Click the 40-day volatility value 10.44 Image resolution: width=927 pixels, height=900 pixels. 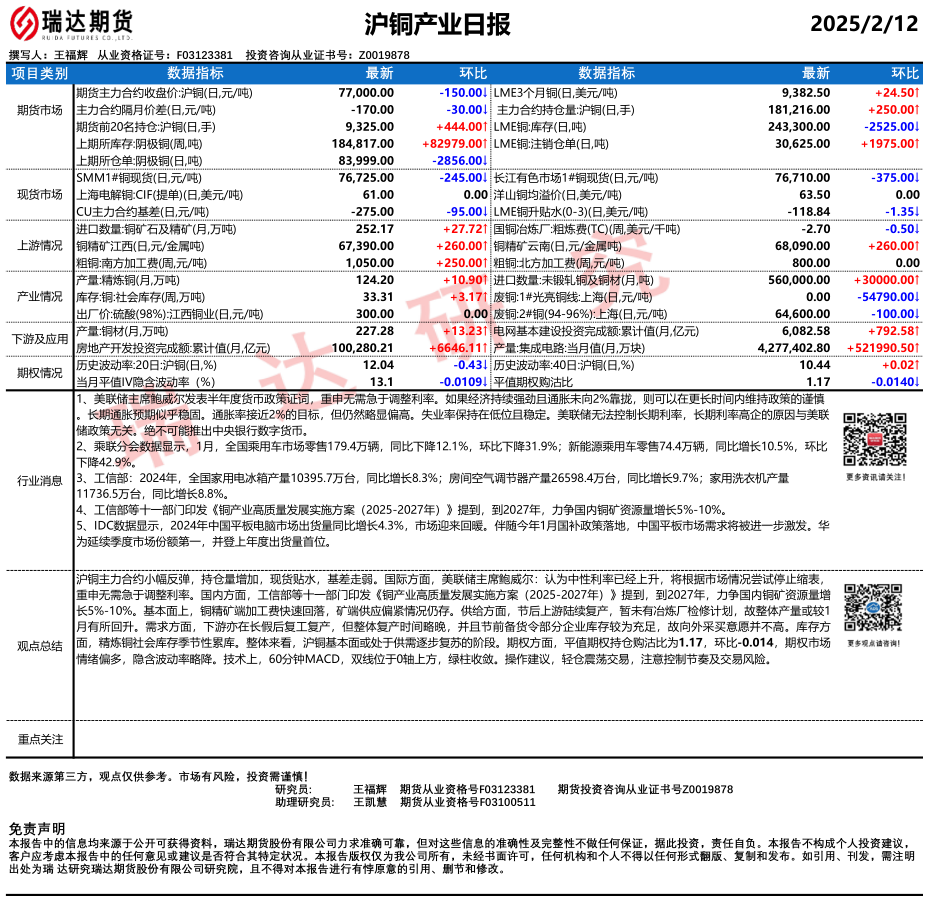[x=815, y=365]
